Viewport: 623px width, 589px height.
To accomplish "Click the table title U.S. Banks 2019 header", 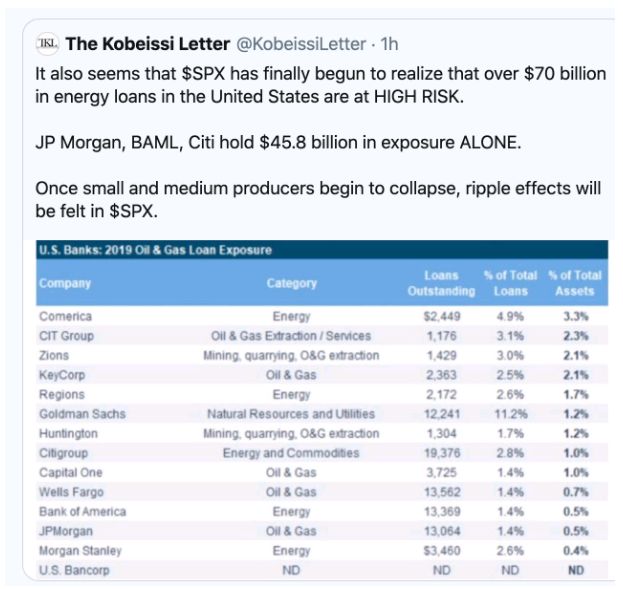I will pyautogui.click(x=155, y=250).
